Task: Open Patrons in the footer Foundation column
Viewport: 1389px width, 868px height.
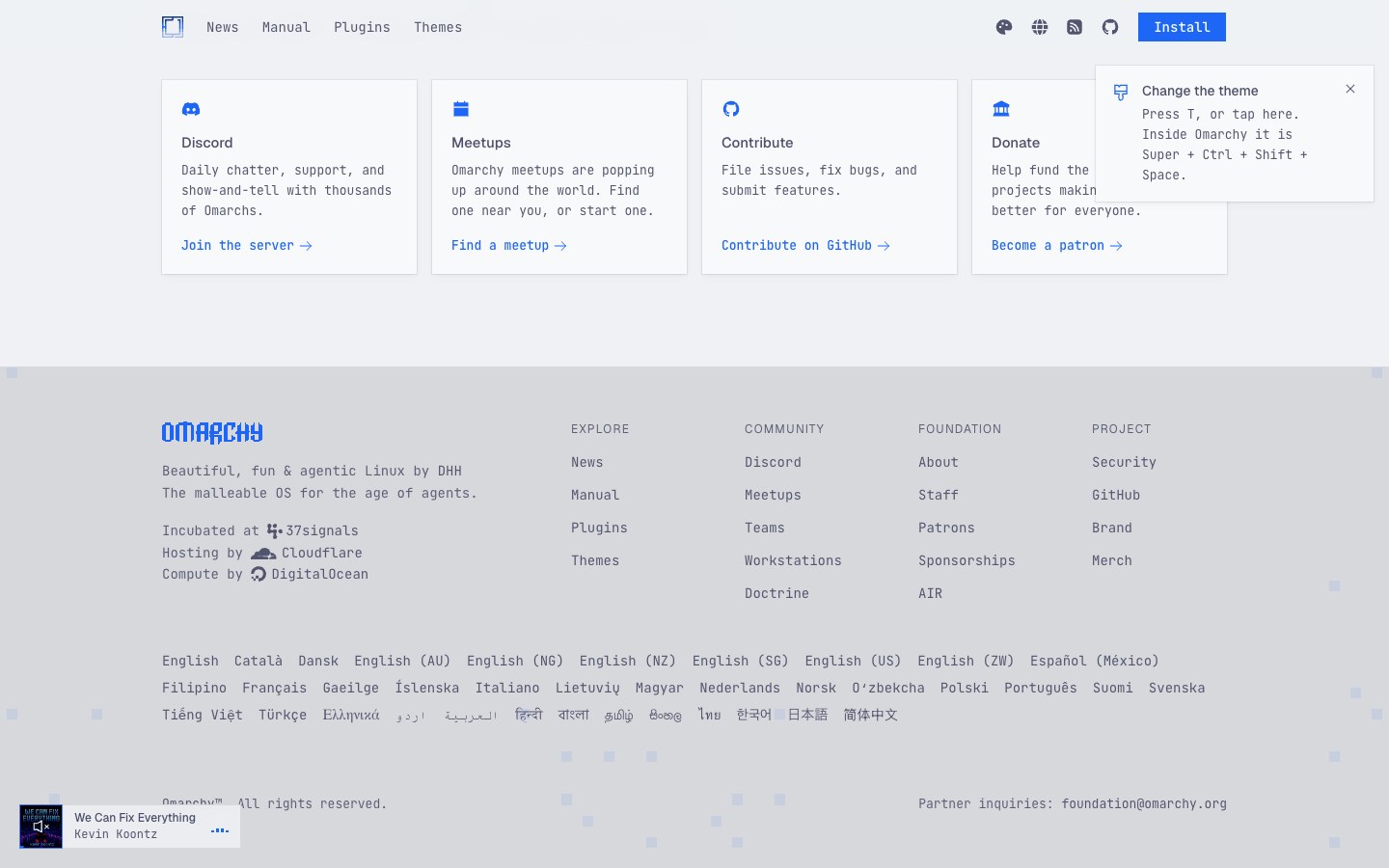Action: [x=946, y=528]
